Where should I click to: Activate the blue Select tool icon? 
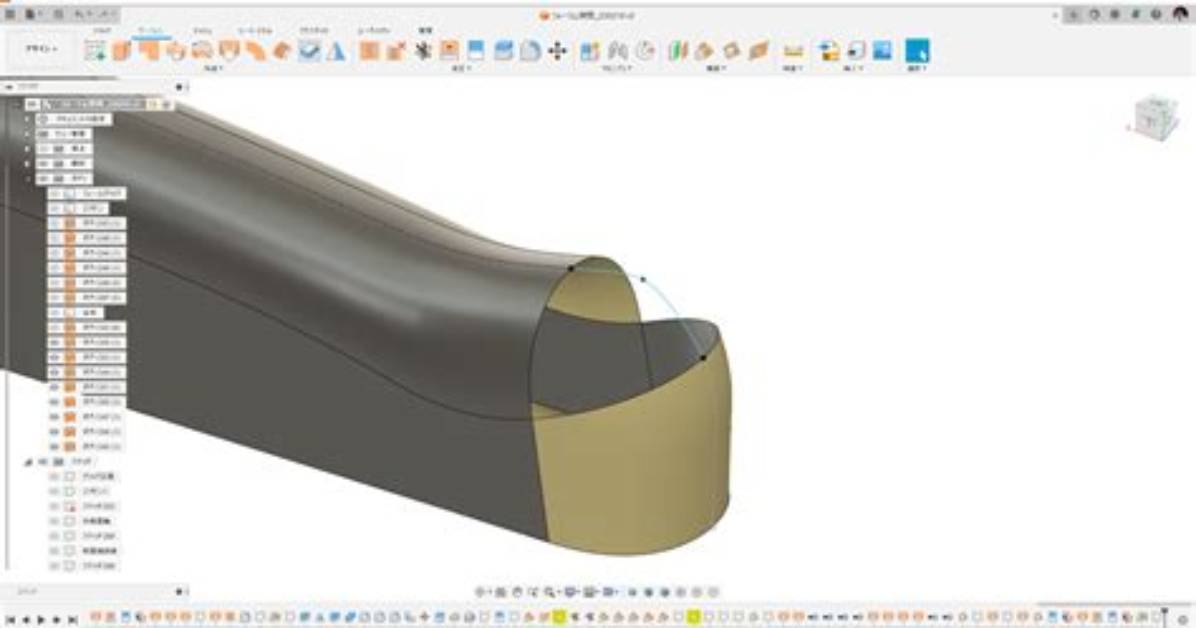pos(917,51)
